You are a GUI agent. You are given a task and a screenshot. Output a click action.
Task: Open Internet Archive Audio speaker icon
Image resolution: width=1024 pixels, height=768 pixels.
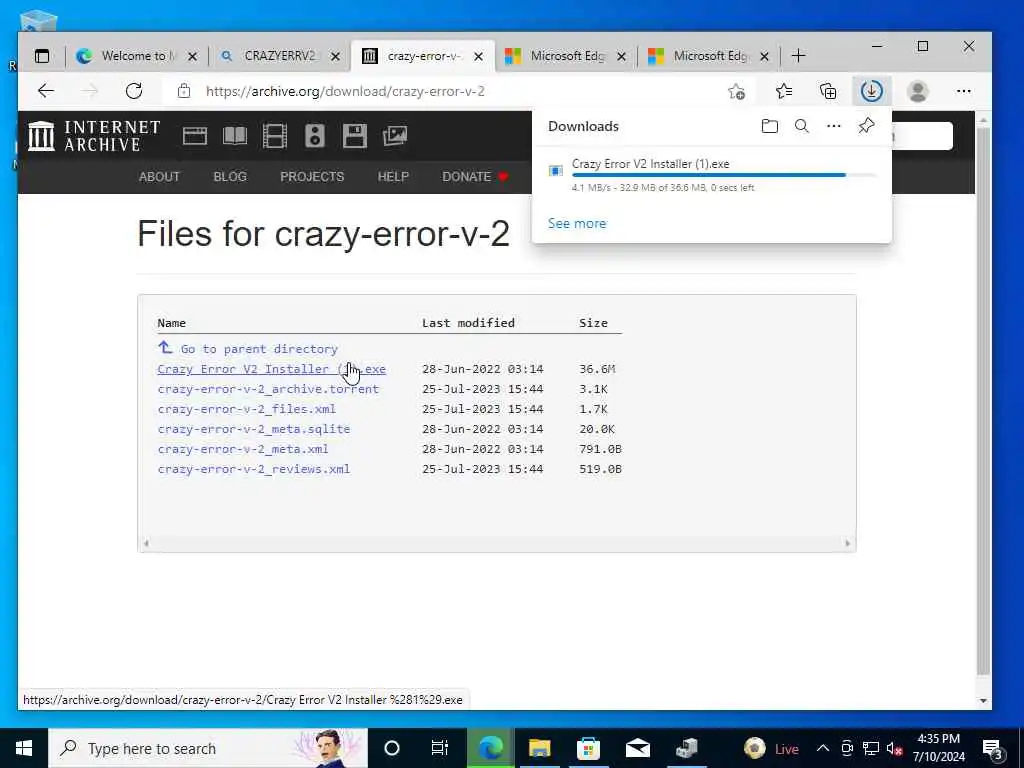[x=315, y=136]
